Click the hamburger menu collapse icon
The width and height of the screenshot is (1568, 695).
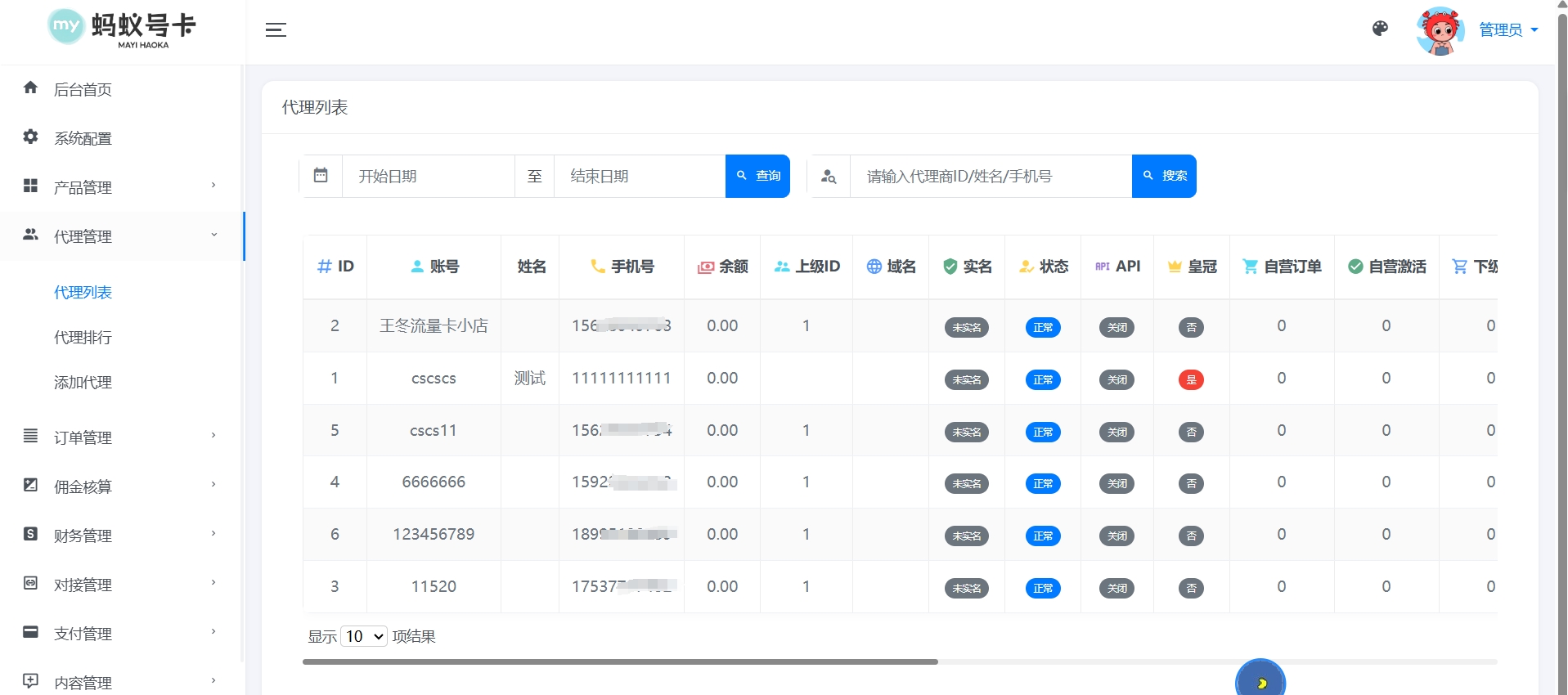click(276, 30)
